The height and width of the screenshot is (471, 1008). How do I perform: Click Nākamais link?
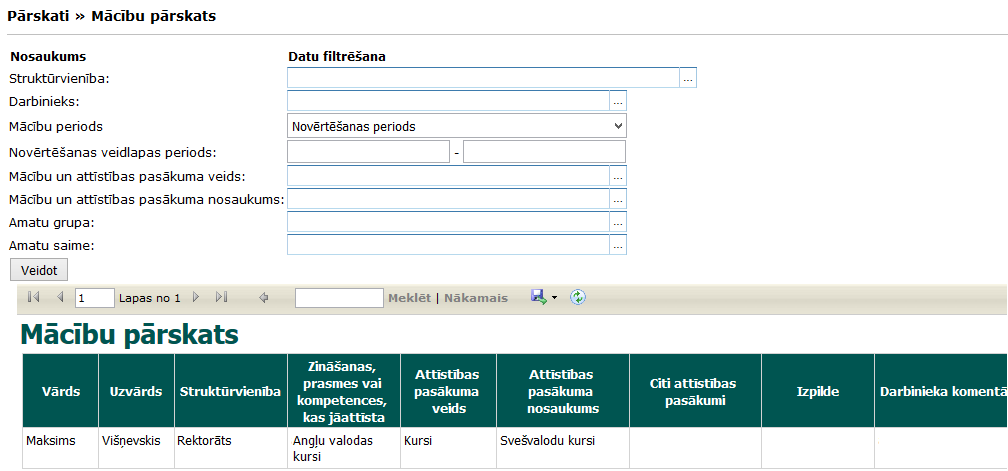tap(476, 298)
